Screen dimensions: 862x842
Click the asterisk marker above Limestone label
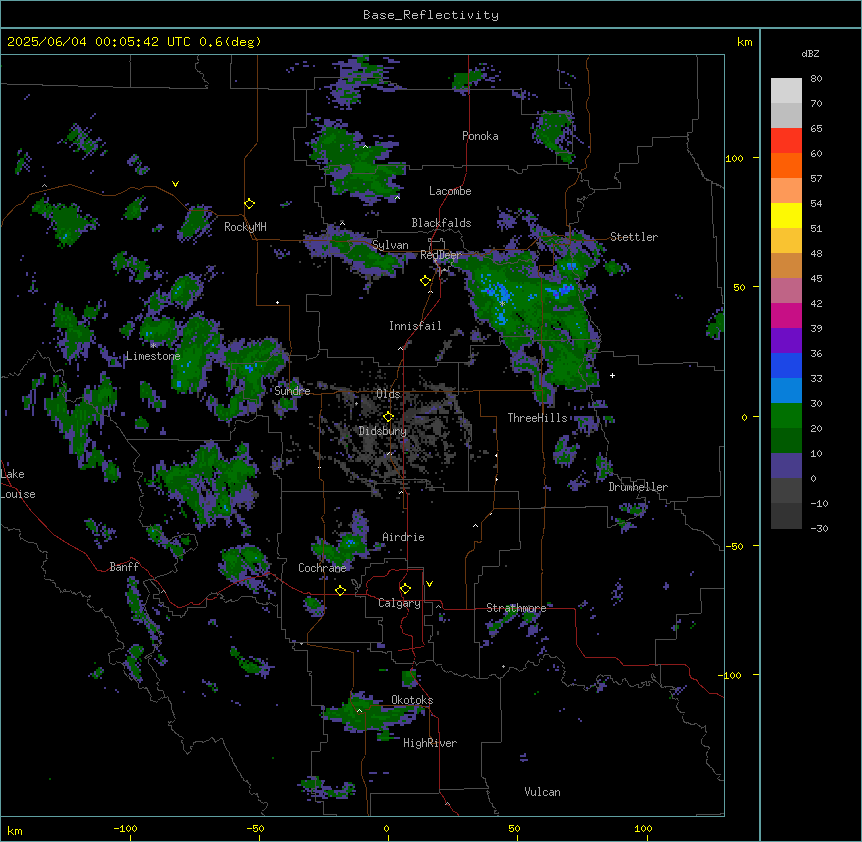pyautogui.click(x=153, y=345)
